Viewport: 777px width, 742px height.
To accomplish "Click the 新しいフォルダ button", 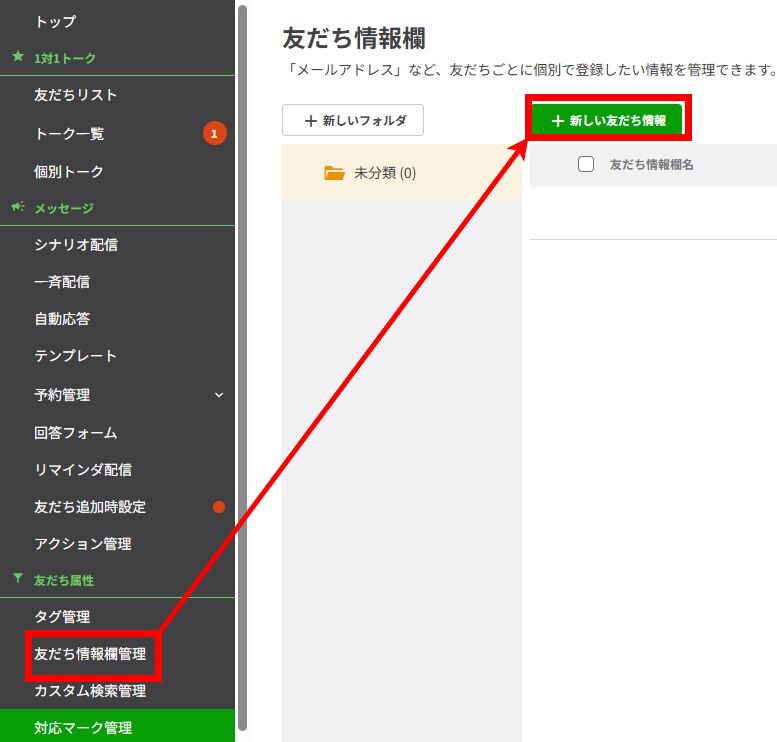I will tap(353, 120).
